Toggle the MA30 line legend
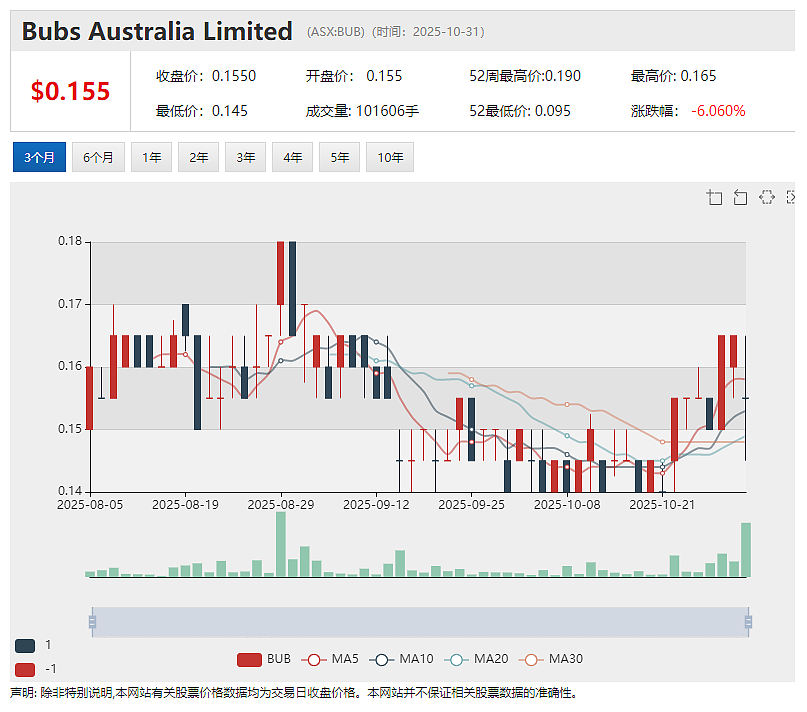This screenshot has height=712, width=807. coord(551,659)
